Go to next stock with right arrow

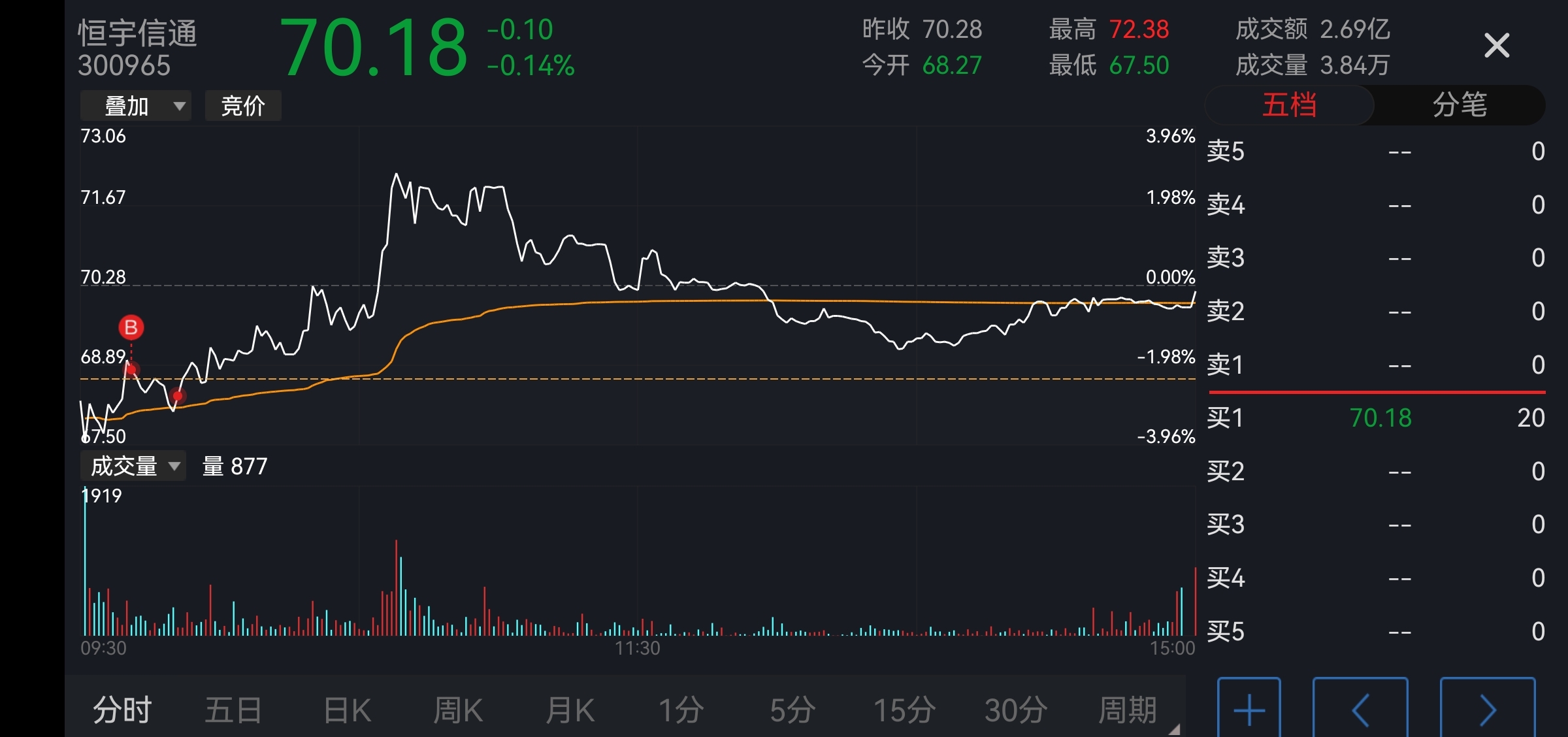(1488, 709)
